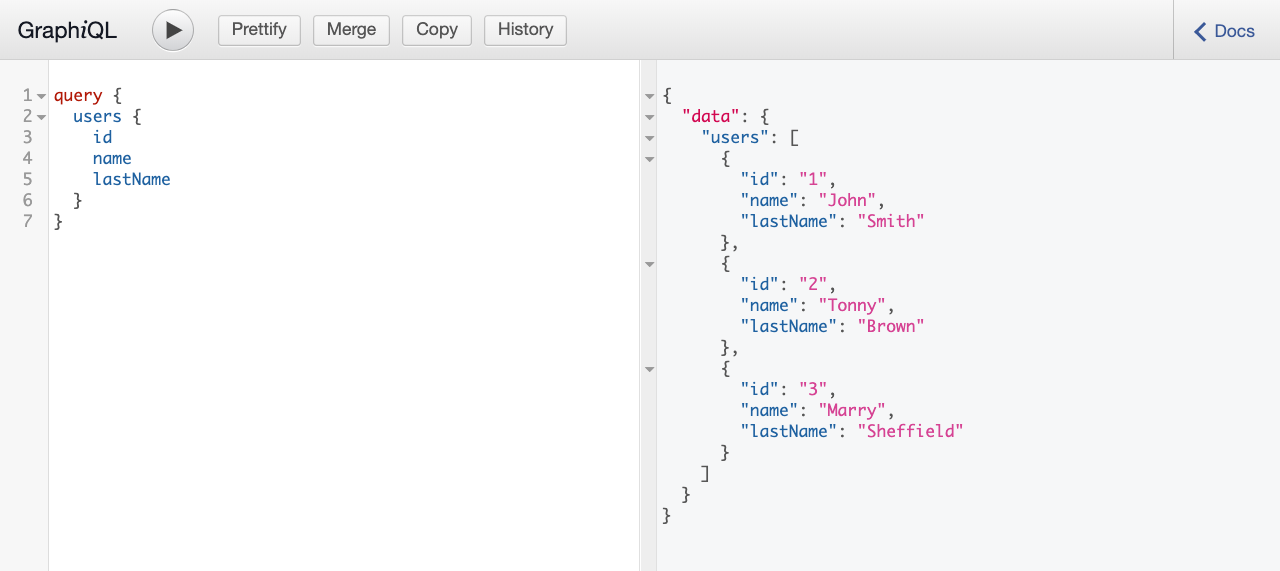The image size is (1280, 571).
Task: Click the "Brown" value in results
Action: (x=891, y=327)
